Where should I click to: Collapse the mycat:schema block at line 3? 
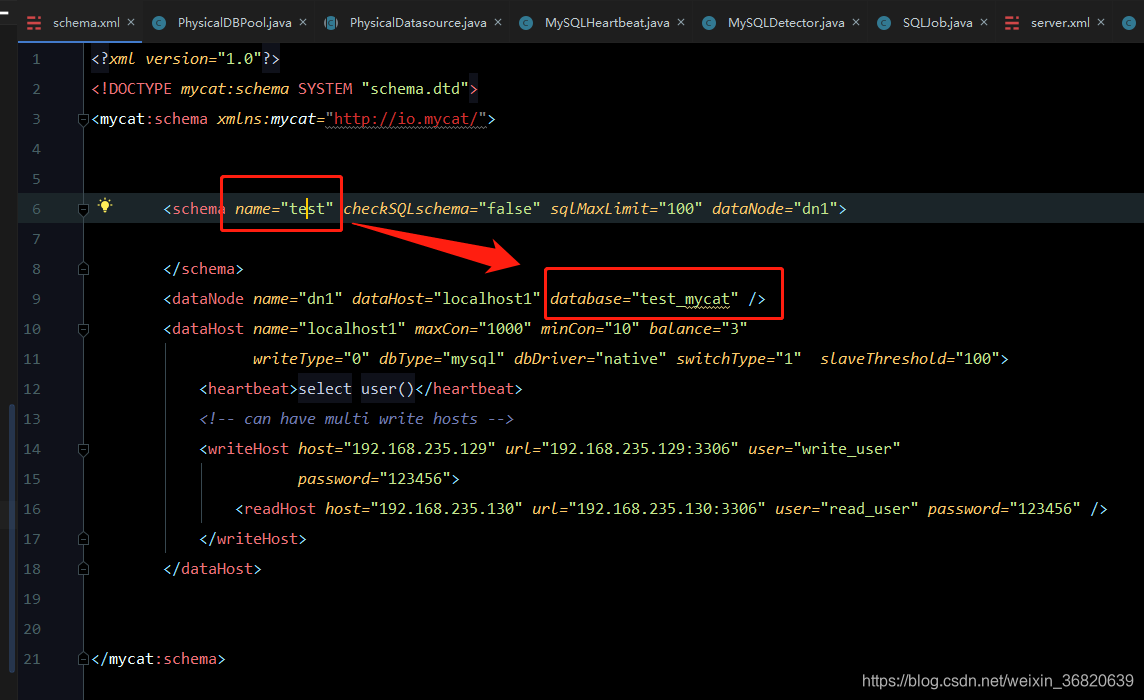tap(83, 120)
